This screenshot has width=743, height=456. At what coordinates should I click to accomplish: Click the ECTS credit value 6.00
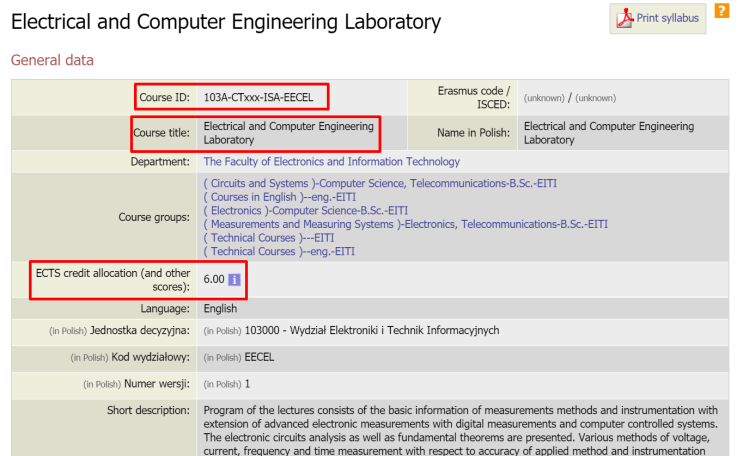214,280
